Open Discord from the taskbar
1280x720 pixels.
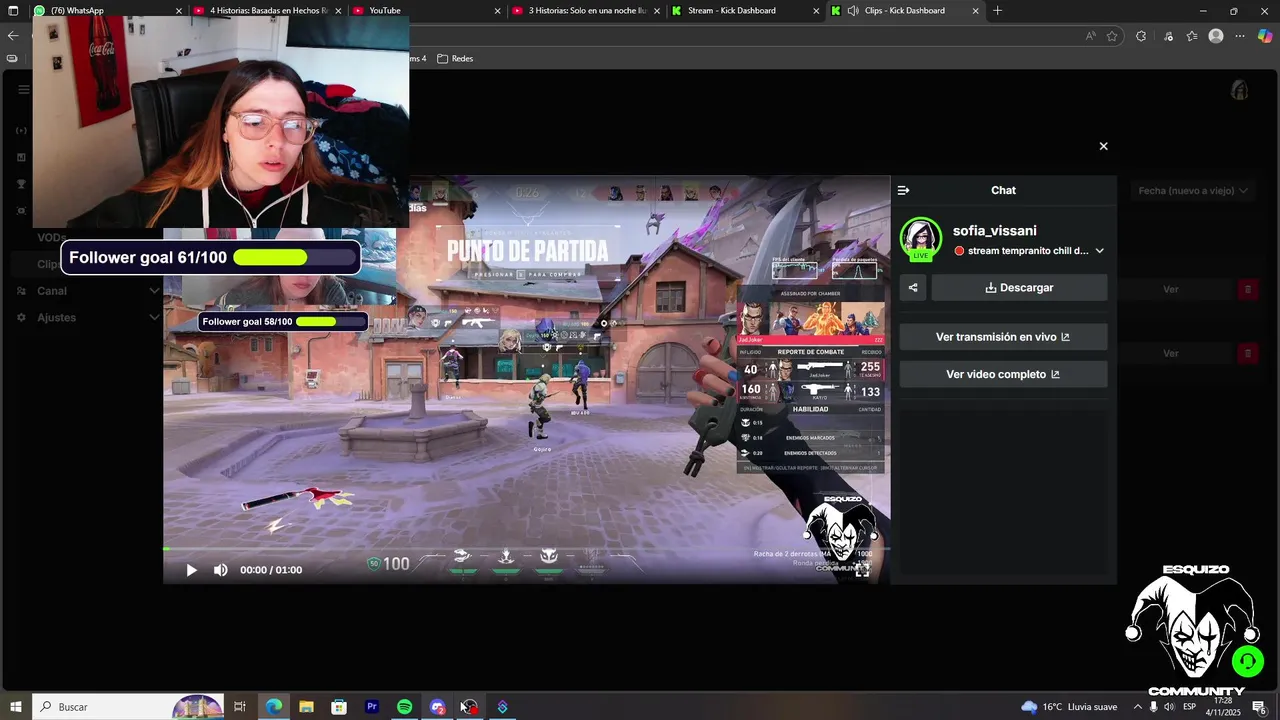click(437, 707)
